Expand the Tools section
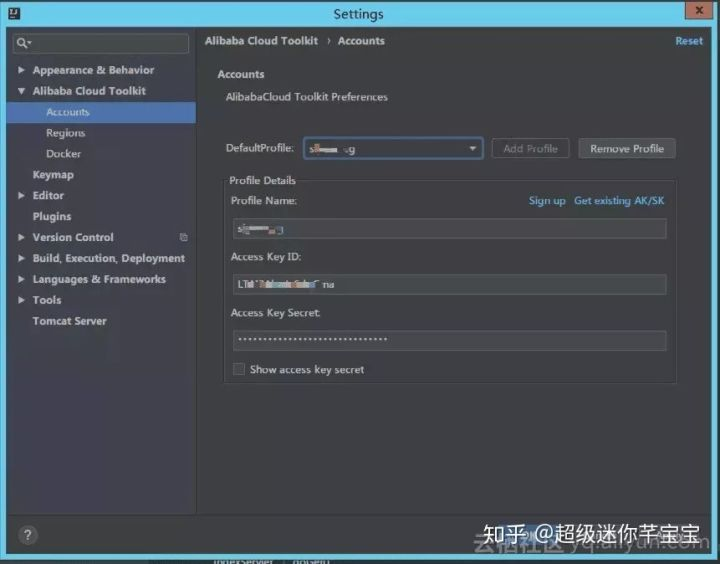The height and width of the screenshot is (564, 720). point(21,300)
